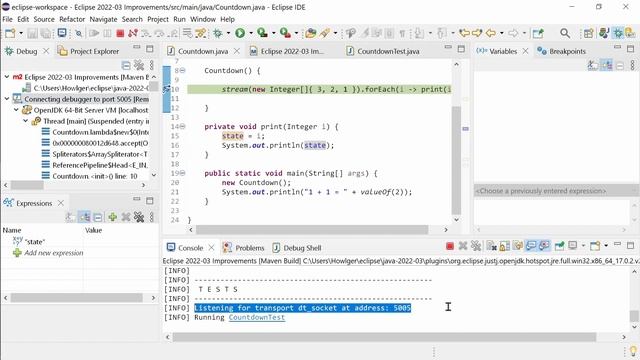Click the Console horizontal scrollbar thumb
Screen dimensions: 640x360
(384, 337)
